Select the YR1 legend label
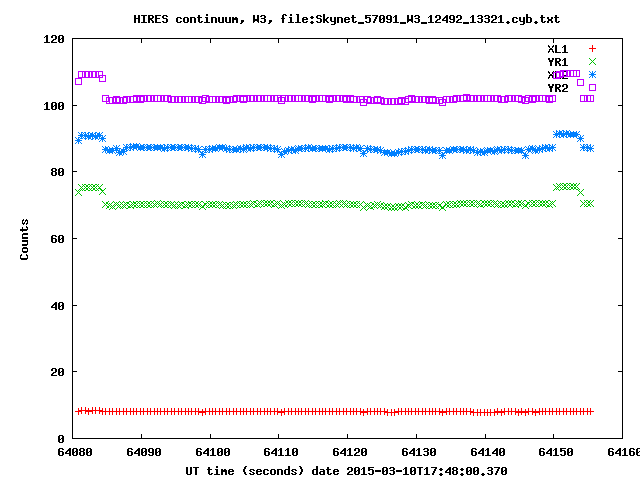640x480 pixels. click(558, 62)
